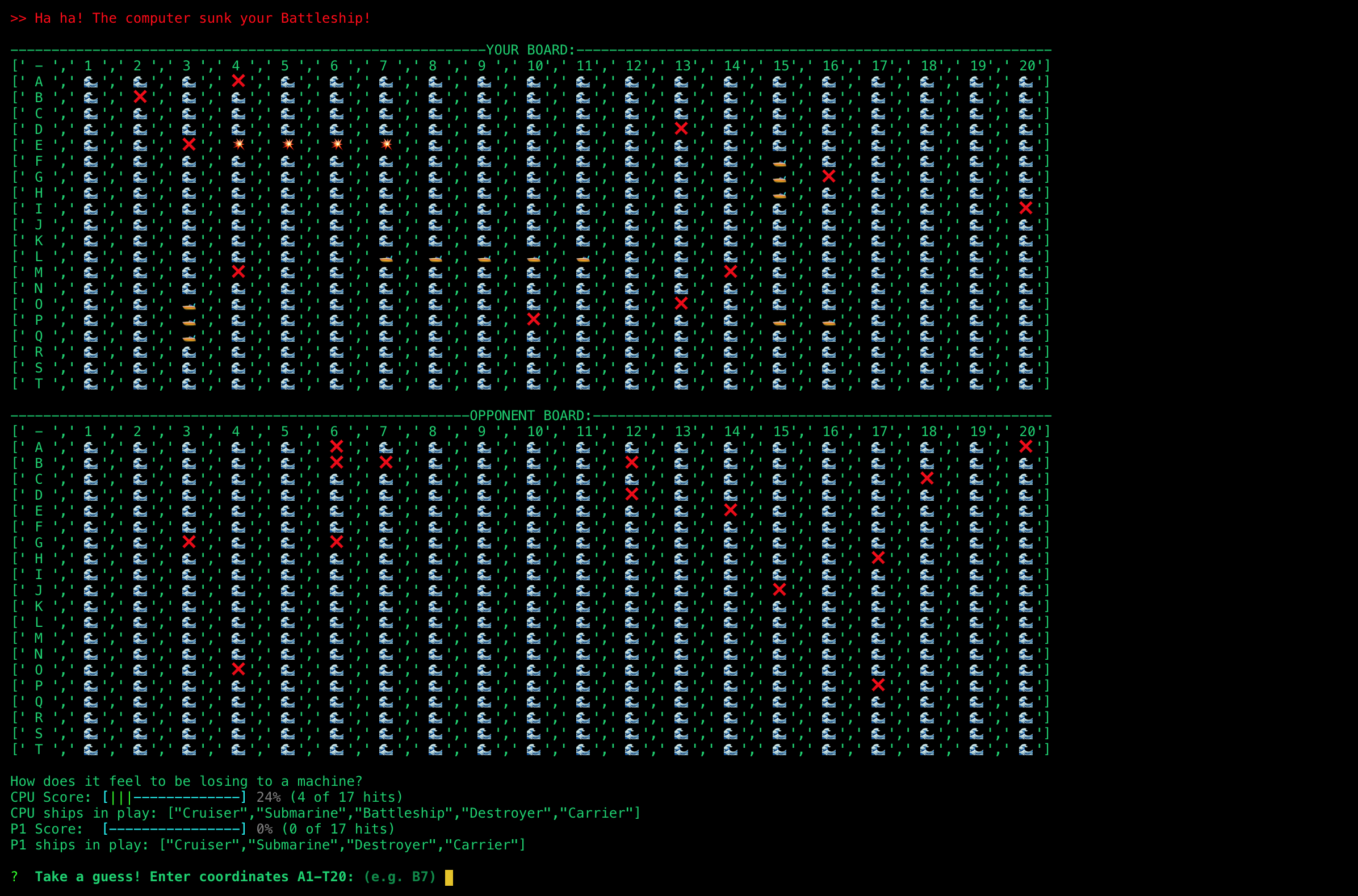The height and width of the screenshot is (896, 1358).
Task: Select the ship icon at L9 on your board
Action: pos(484,259)
